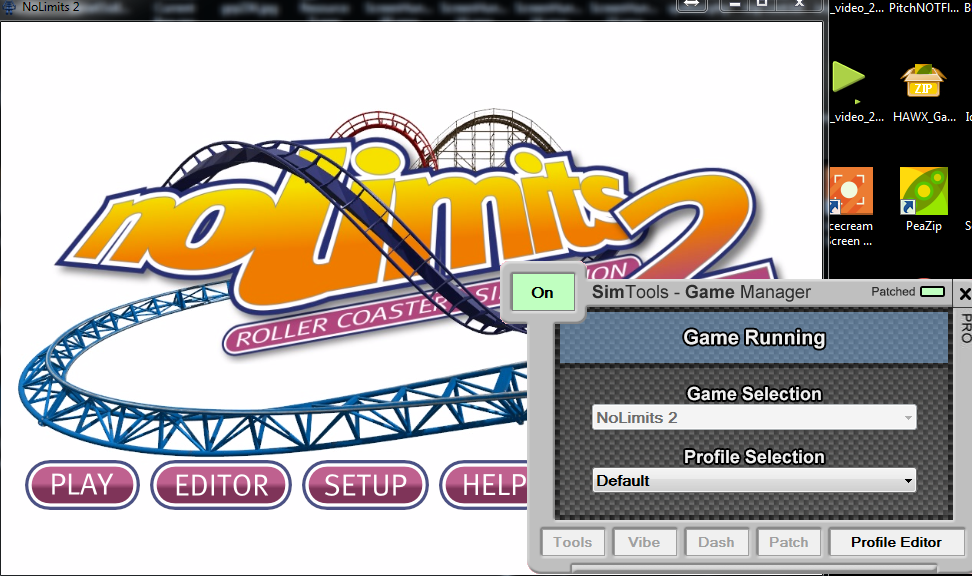Close the NoLimits 2 window
Image resolution: width=972 pixels, height=576 pixels.
[800, 4]
